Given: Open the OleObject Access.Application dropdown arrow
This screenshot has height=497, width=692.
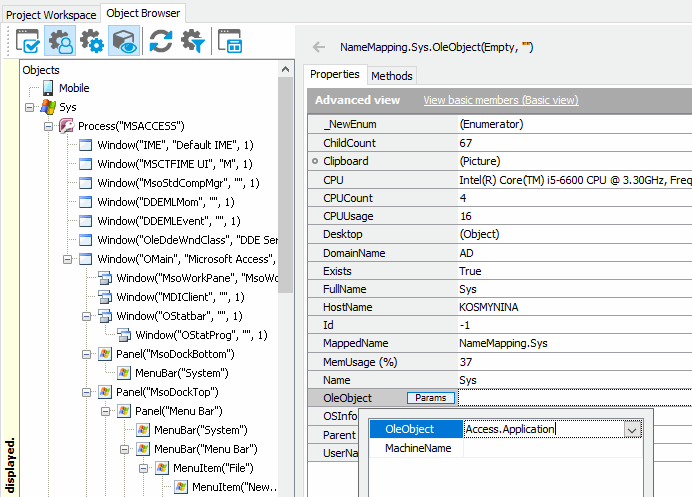Looking at the screenshot, I should [631, 429].
